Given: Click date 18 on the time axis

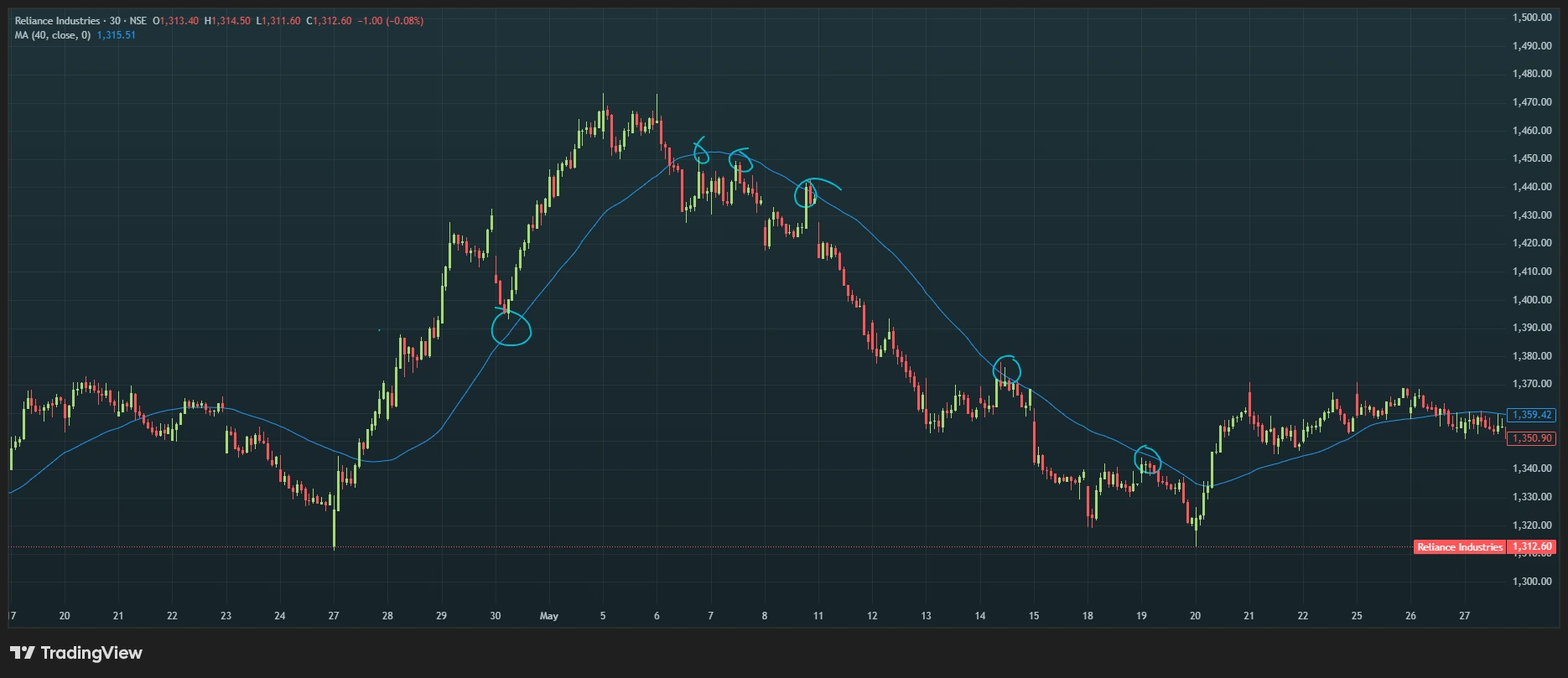Looking at the screenshot, I should [1088, 616].
